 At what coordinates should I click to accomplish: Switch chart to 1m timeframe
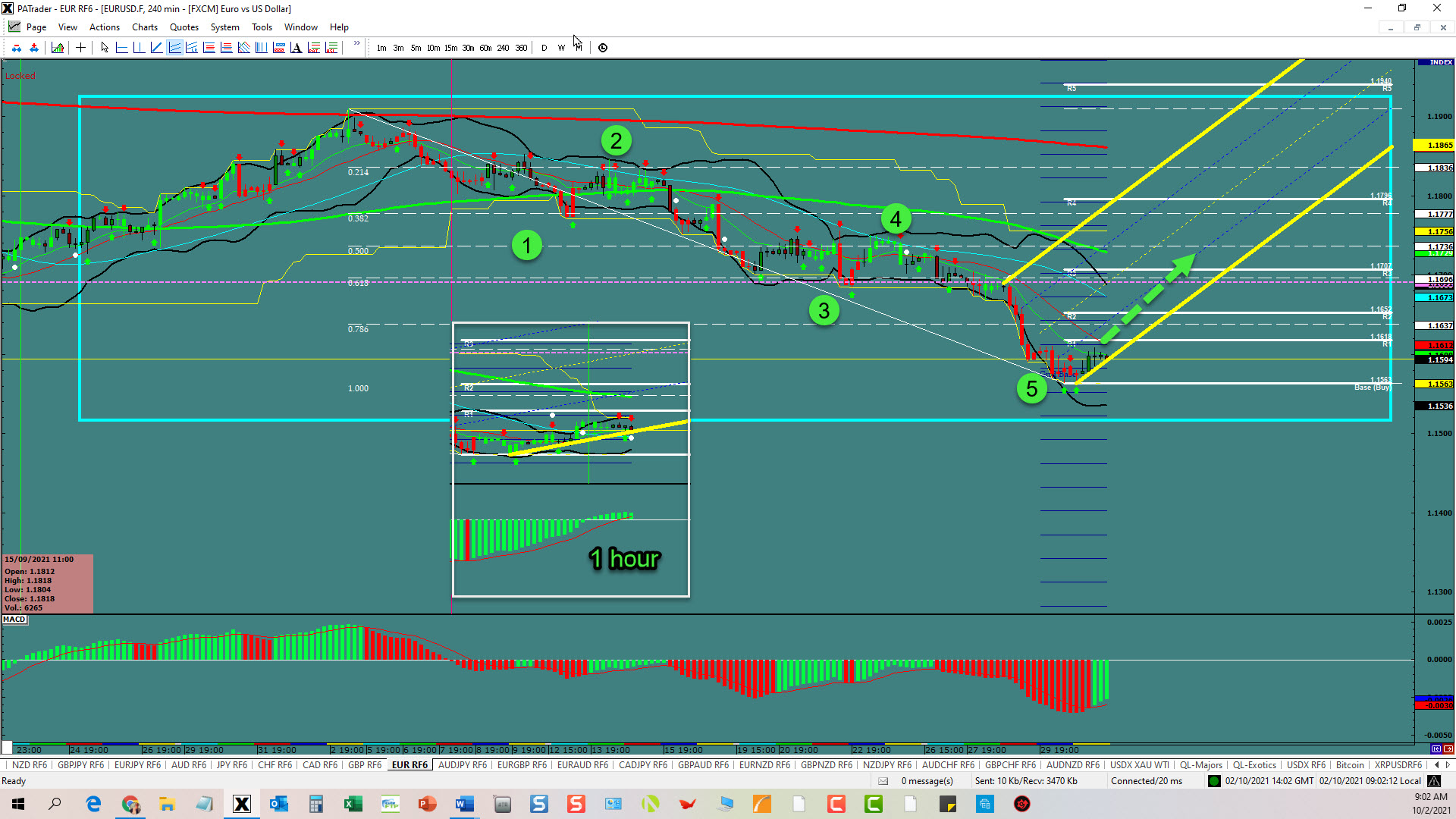[x=381, y=48]
